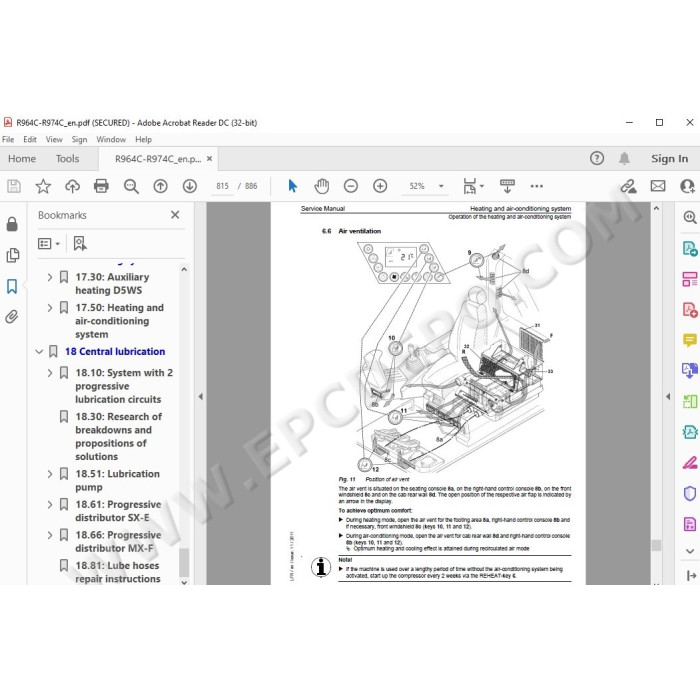Collapse the left navigation pane arrow
The height and width of the screenshot is (700, 700).
click(200, 396)
